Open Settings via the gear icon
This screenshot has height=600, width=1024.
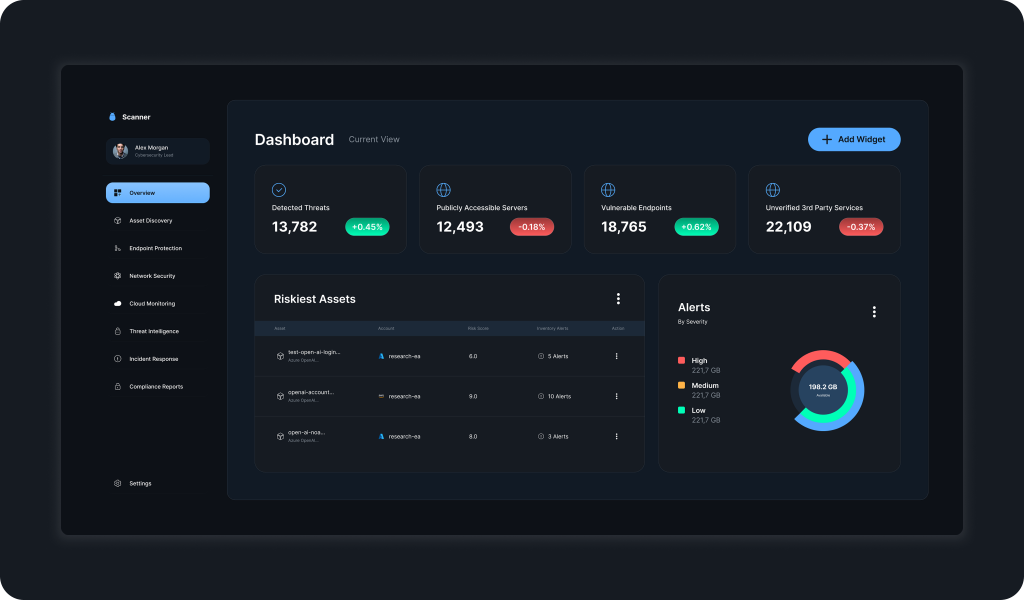click(x=117, y=484)
